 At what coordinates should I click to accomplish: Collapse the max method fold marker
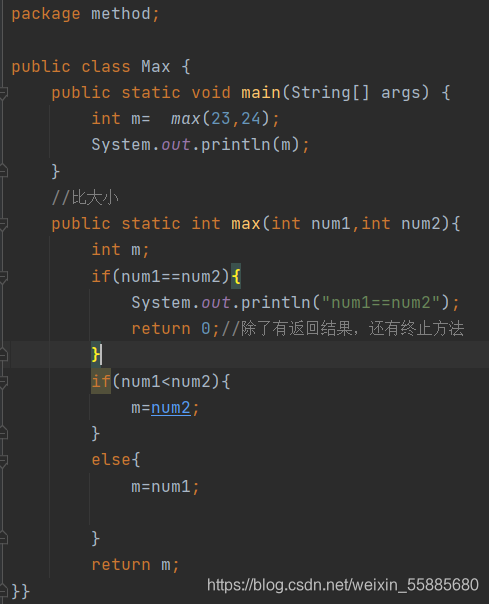3,223
